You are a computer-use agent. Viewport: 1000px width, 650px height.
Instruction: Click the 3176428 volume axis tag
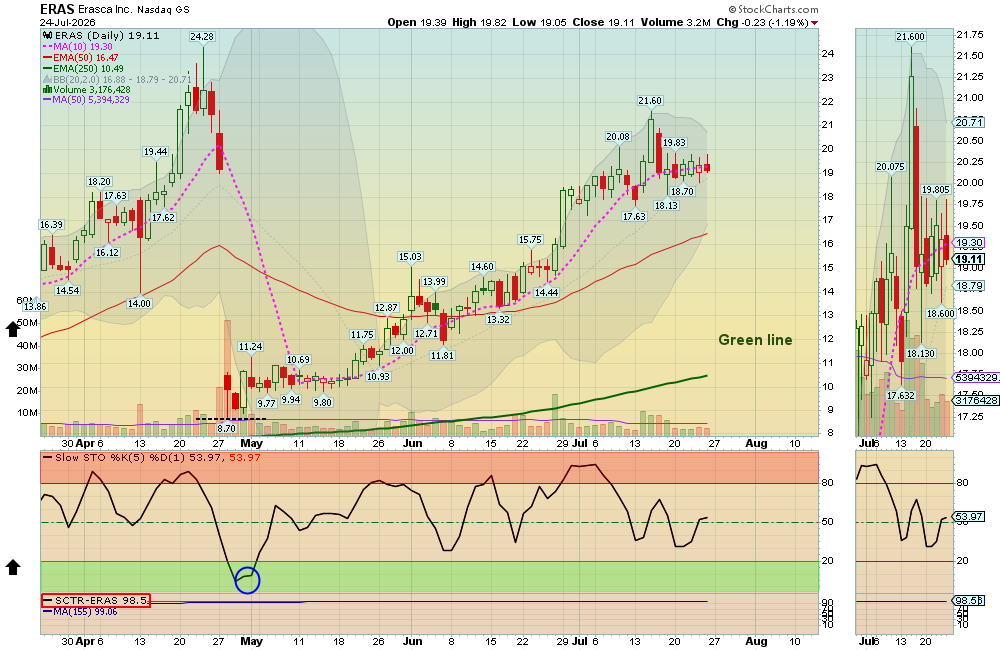[976, 401]
